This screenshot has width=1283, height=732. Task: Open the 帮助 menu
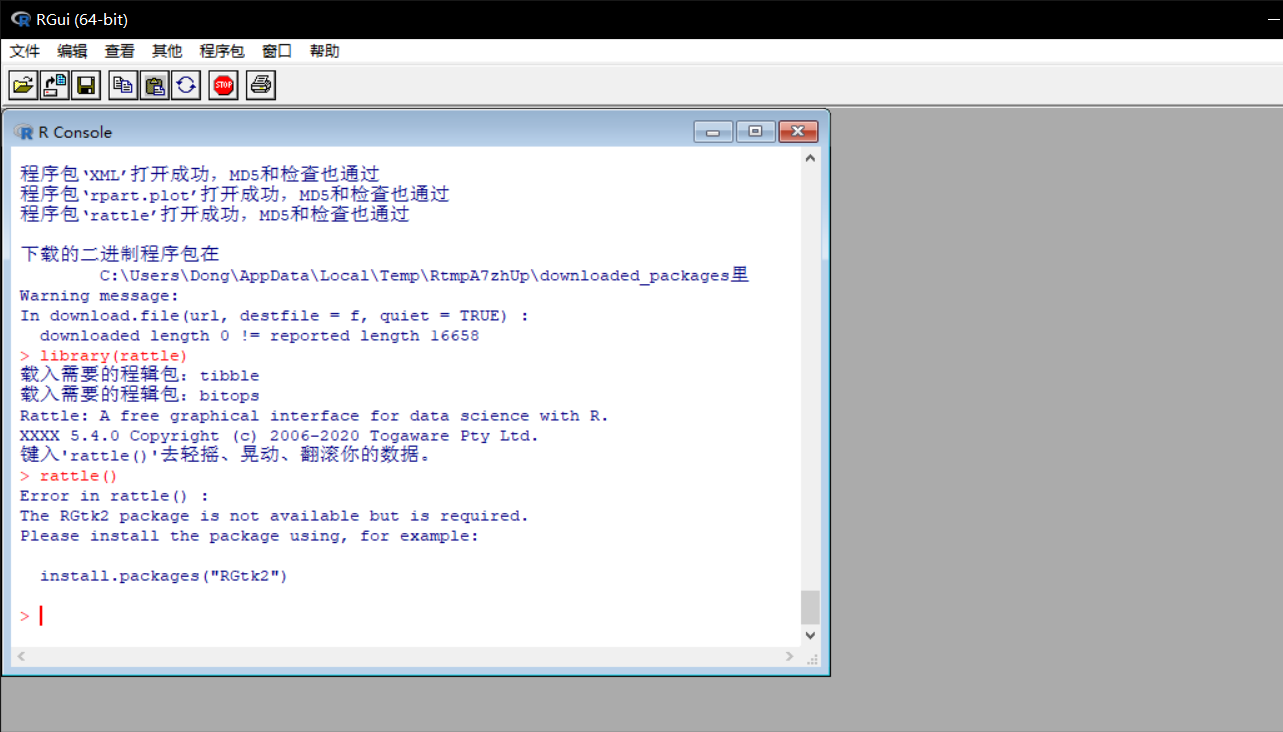tap(323, 51)
